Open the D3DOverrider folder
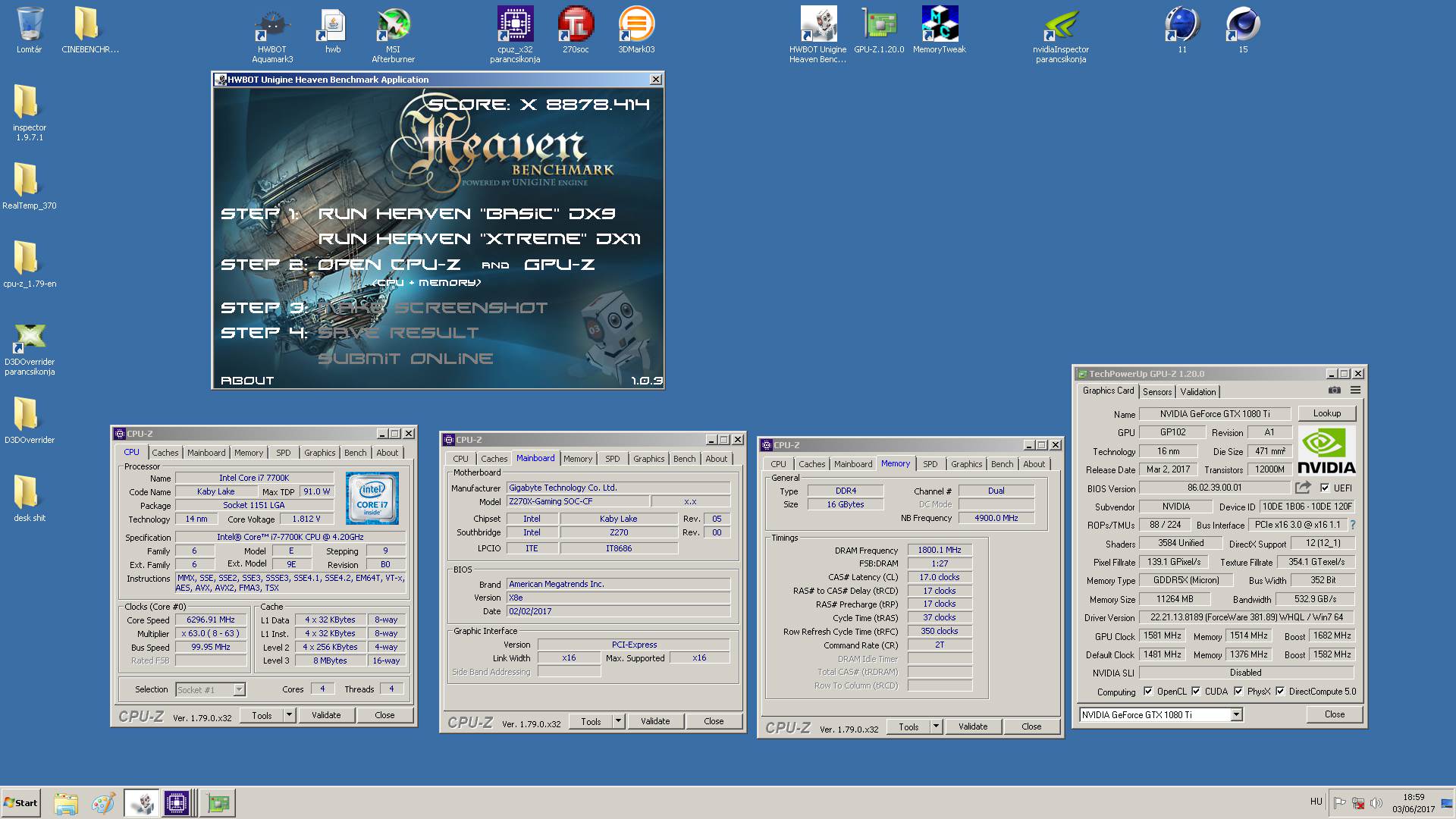Screen dimensions: 1456x819 point(30,421)
